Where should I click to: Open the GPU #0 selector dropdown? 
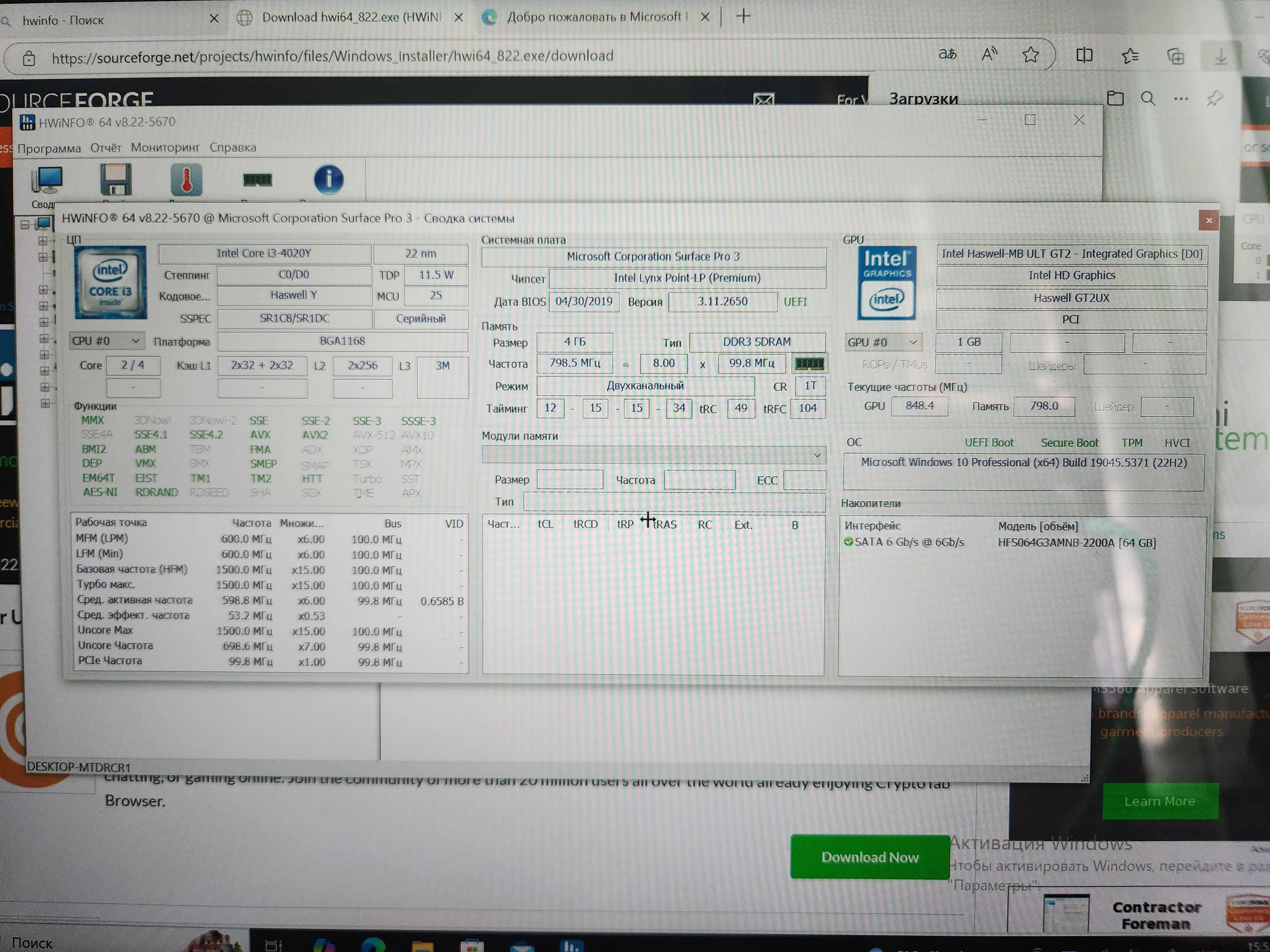(x=882, y=342)
